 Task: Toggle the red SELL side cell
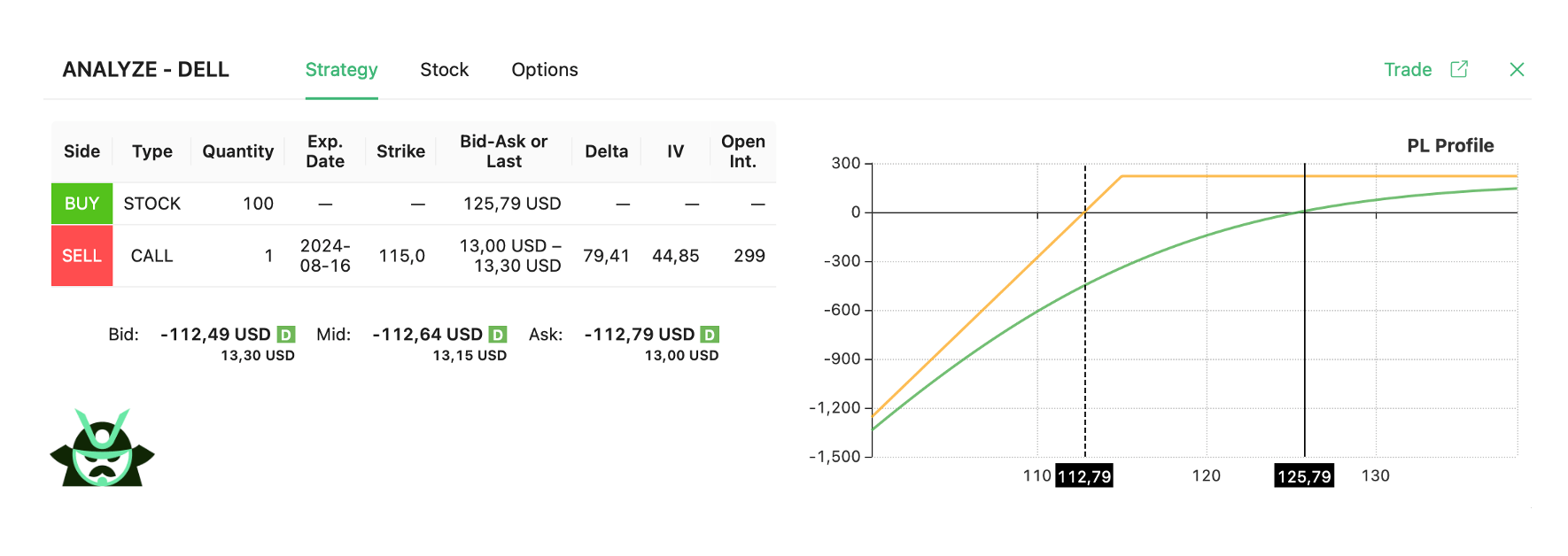tap(82, 256)
